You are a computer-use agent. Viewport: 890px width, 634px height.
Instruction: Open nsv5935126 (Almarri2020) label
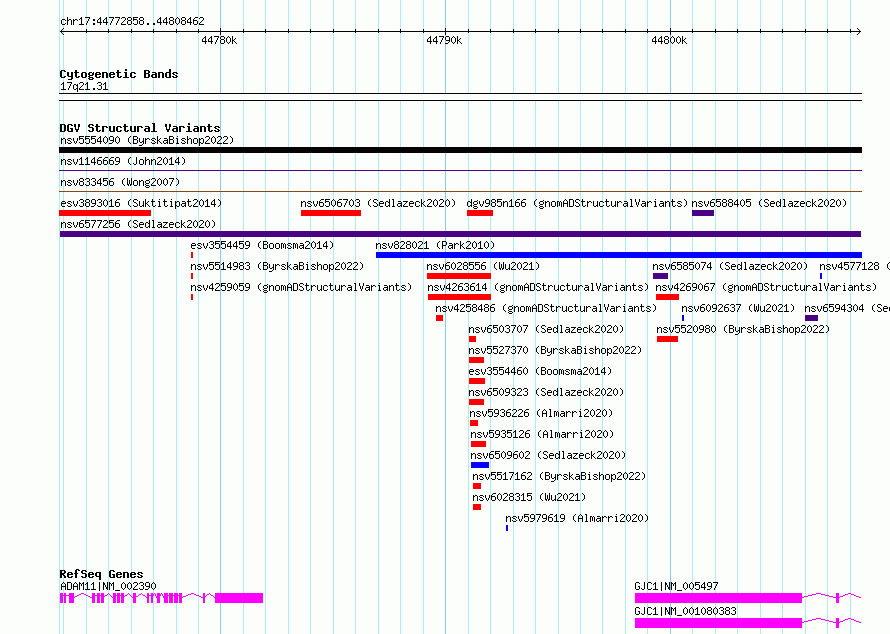click(542, 434)
